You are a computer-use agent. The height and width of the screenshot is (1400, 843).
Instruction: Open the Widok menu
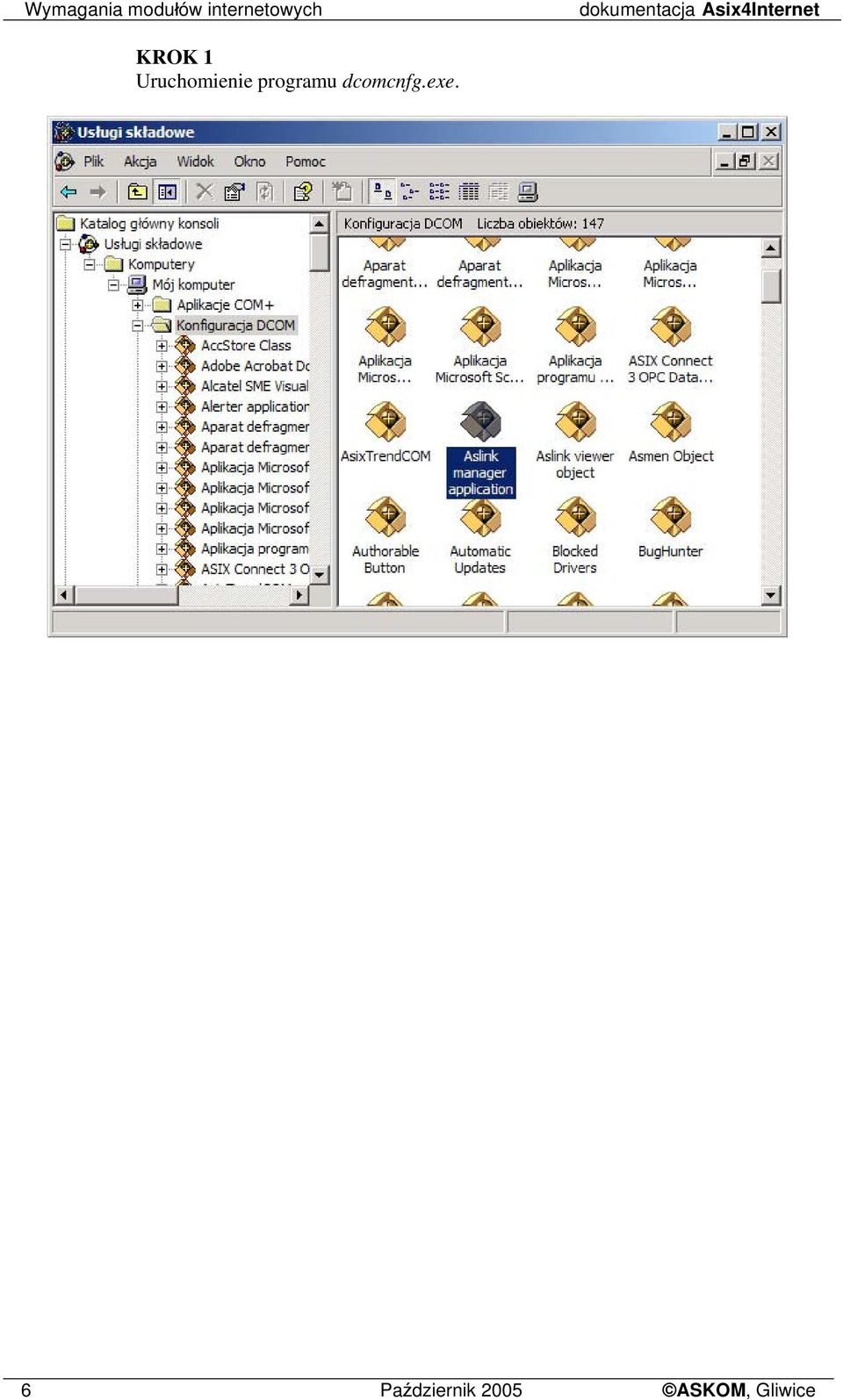[x=195, y=162]
